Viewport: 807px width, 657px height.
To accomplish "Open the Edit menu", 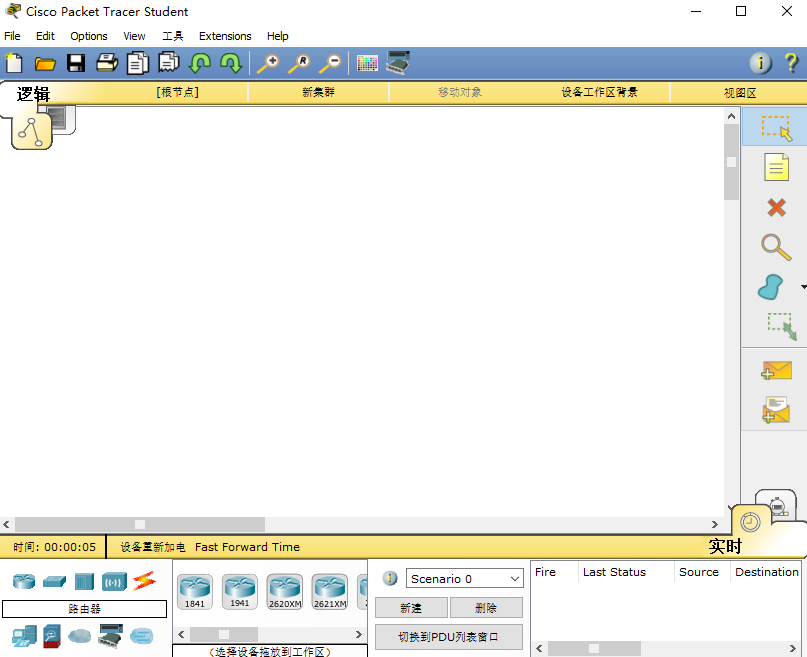I will [45, 36].
